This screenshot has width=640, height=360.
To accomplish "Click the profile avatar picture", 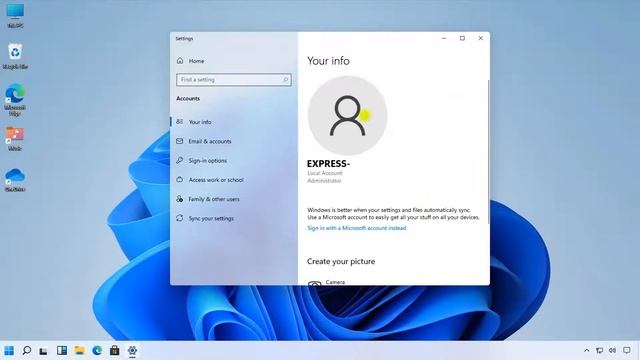I will click(347, 116).
